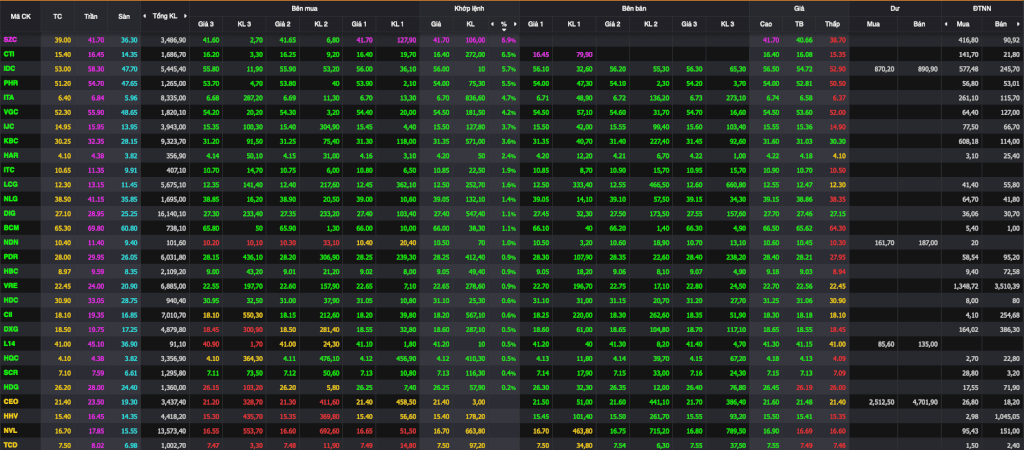Open stock symbol SZC
Viewport: 1024px width, 450px height.
tap(10, 40)
